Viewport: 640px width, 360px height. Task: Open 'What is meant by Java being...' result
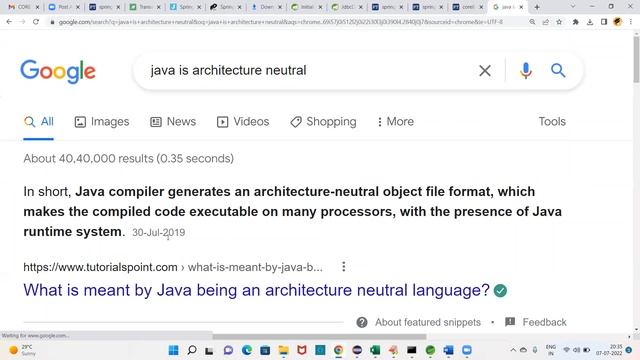click(256, 290)
